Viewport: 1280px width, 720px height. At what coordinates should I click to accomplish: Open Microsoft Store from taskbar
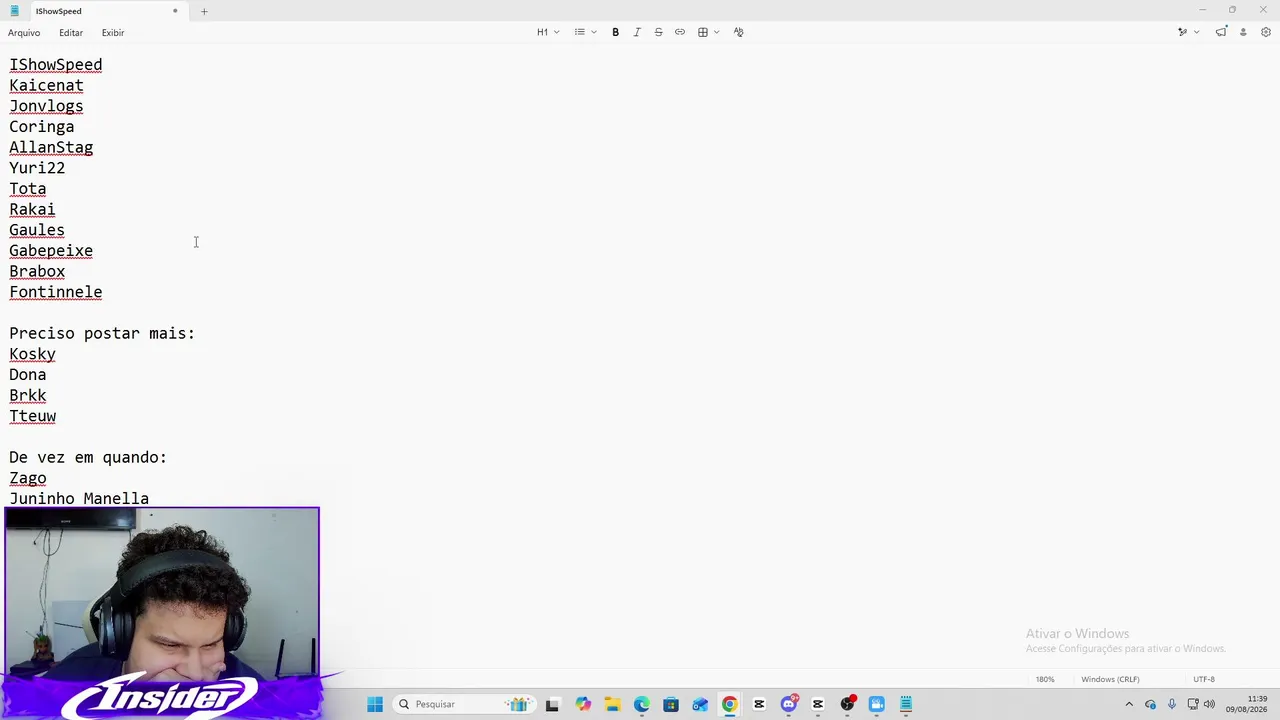click(671, 704)
